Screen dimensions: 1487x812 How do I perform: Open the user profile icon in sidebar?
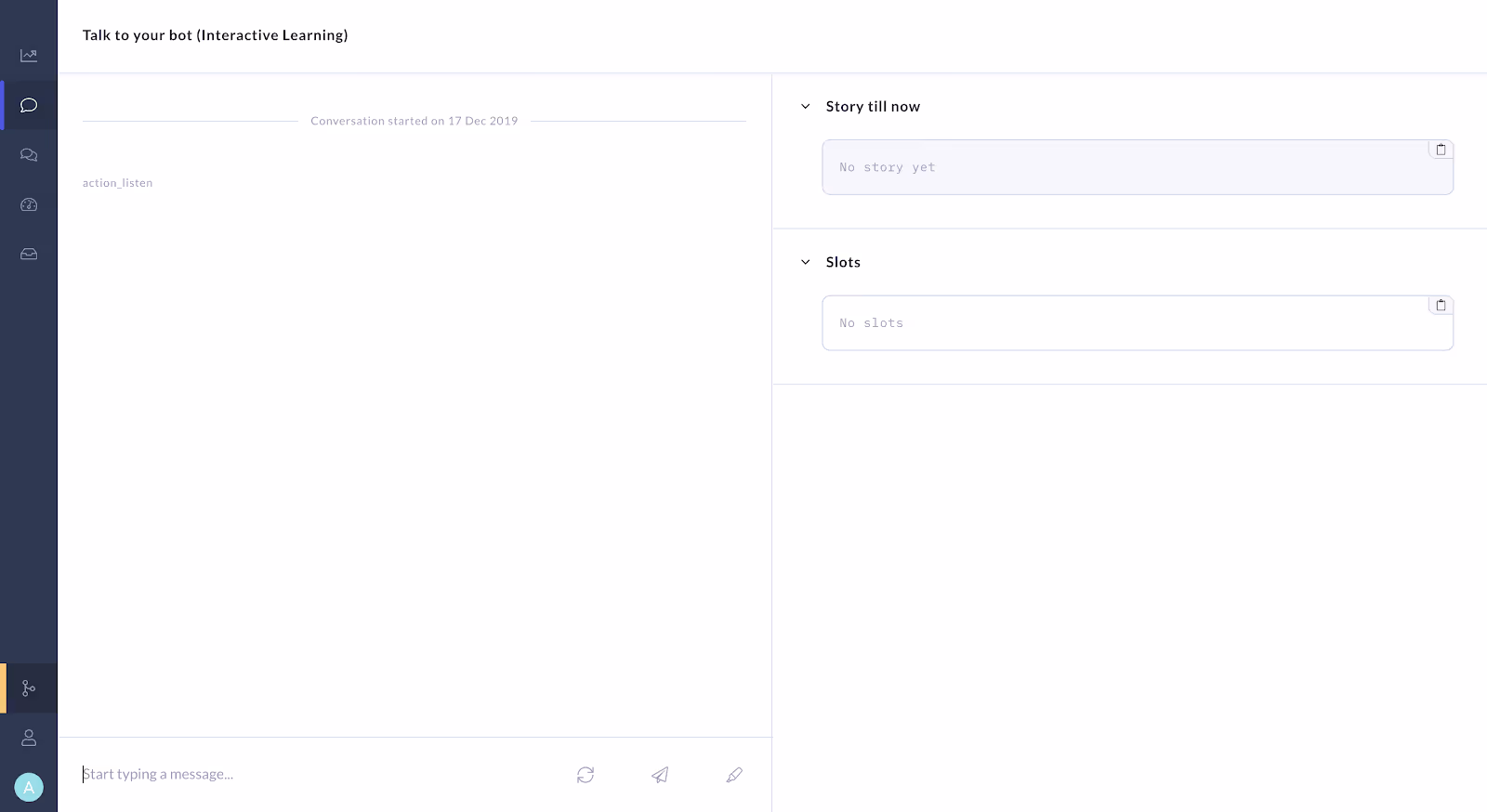point(29,738)
